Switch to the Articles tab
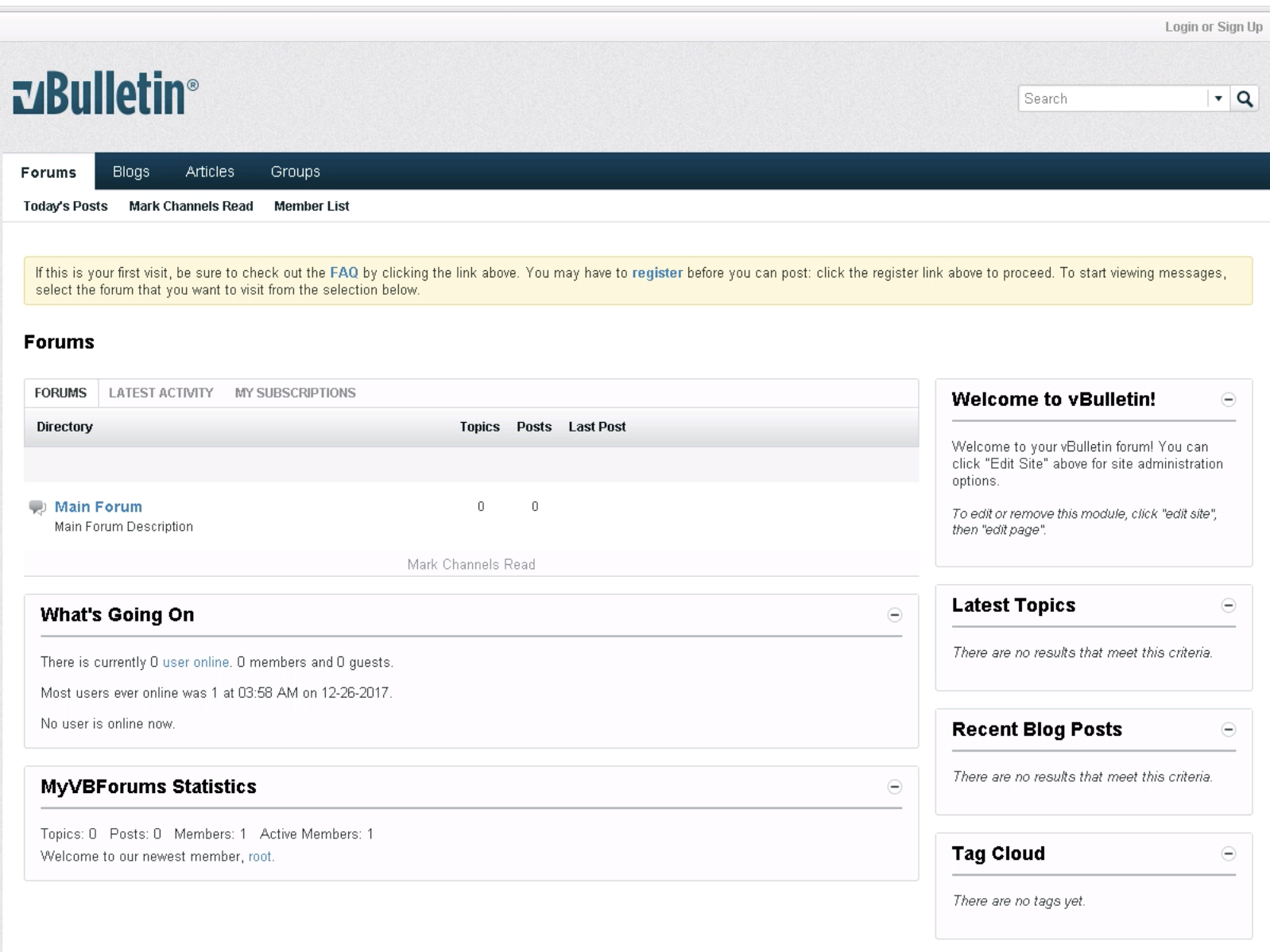This screenshot has height=952, width=1270. (210, 172)
